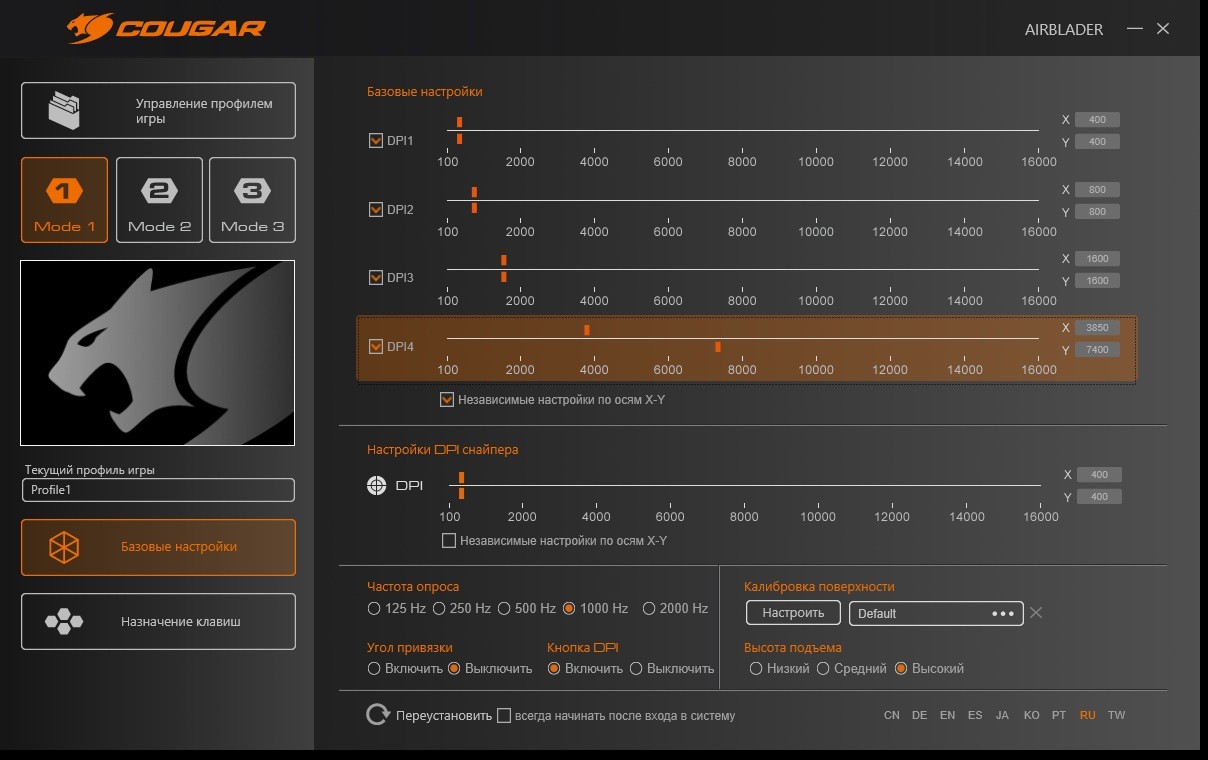Toggle independent X-Y settings for sniper DPI
Screen dimensions: 1208x760
(449, 541)
